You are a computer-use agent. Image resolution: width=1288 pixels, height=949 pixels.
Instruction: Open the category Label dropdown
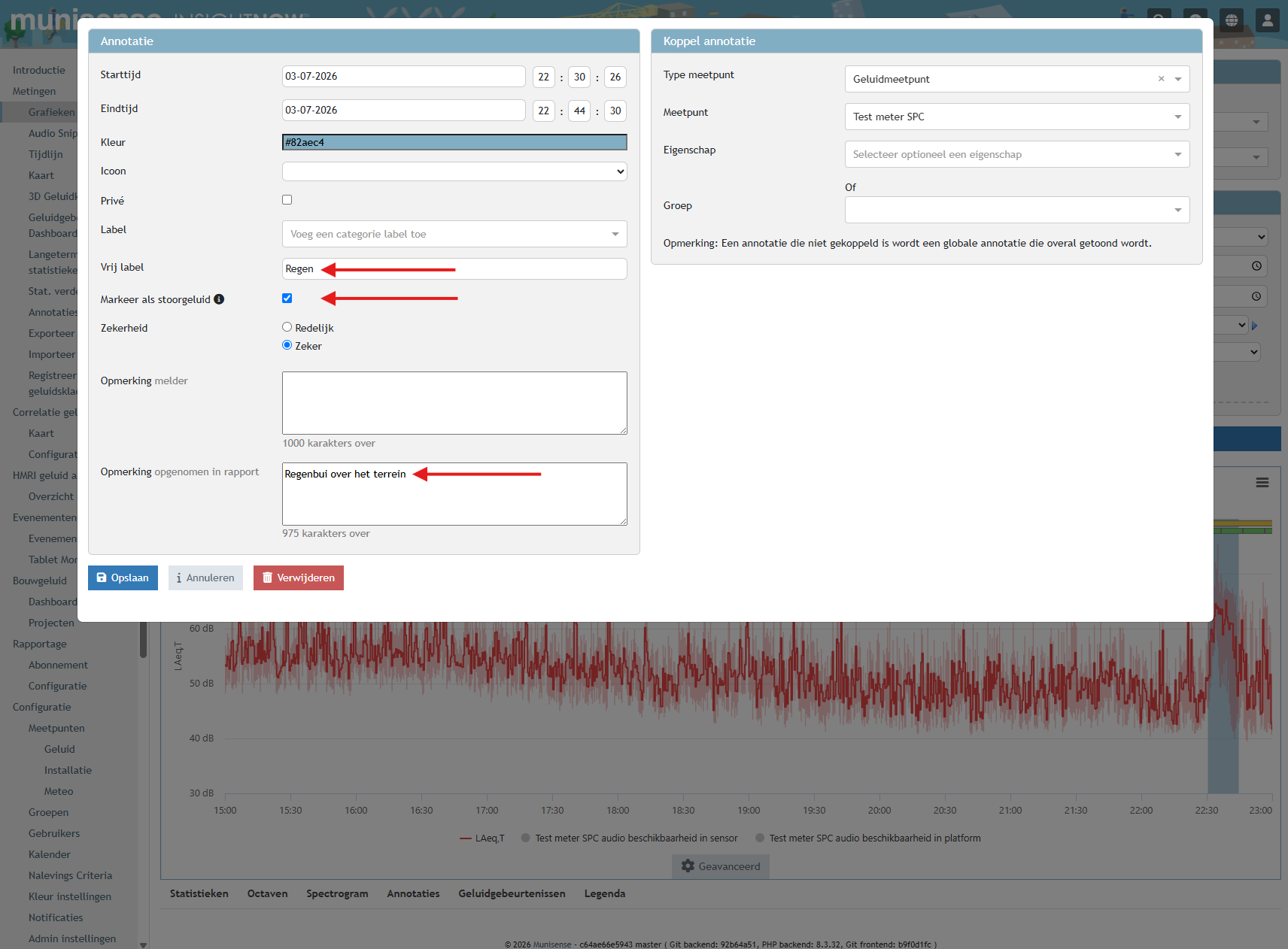454,234
